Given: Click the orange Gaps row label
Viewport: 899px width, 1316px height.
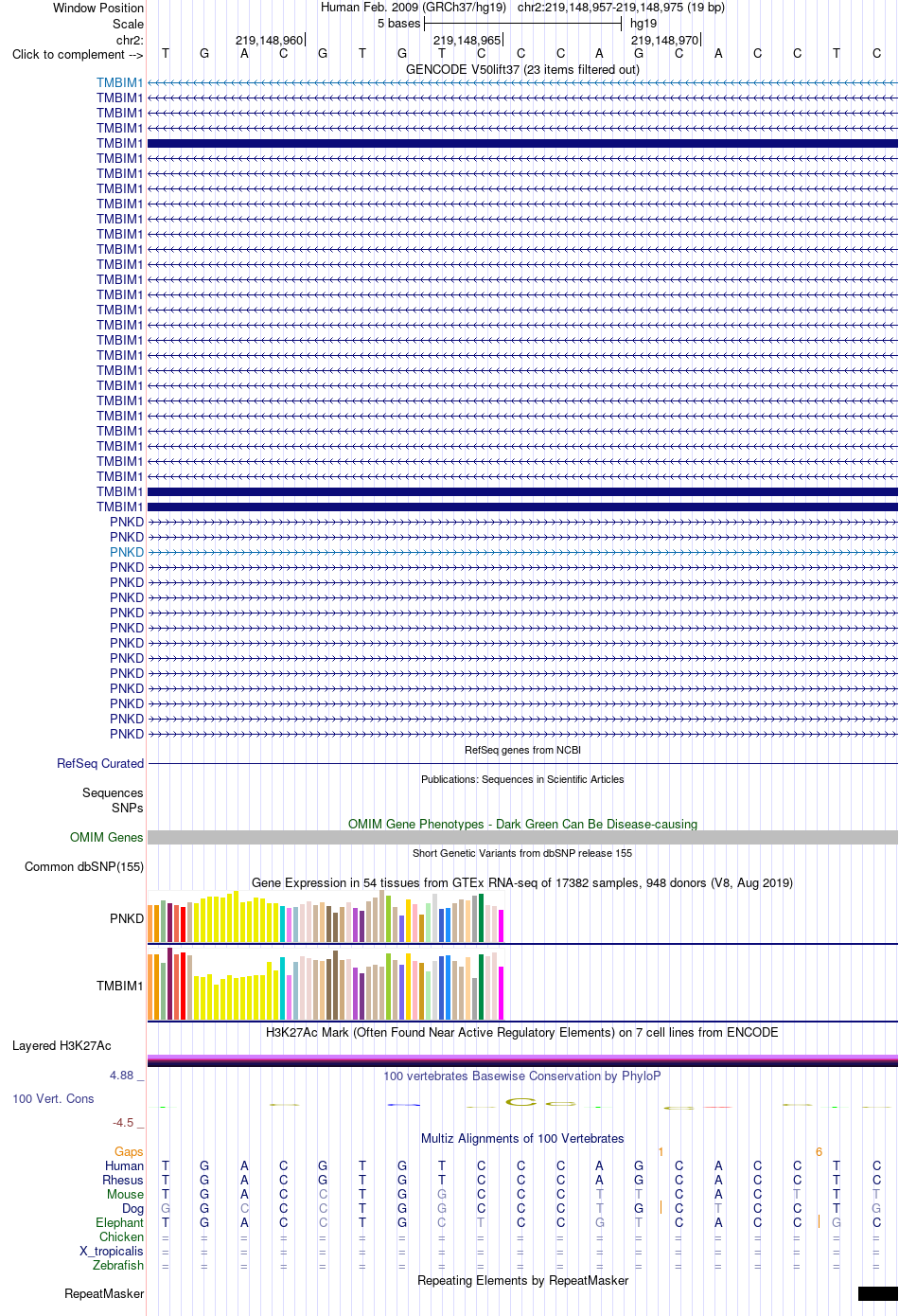Looking at the screenshot, I should [x=129, y=1151].
